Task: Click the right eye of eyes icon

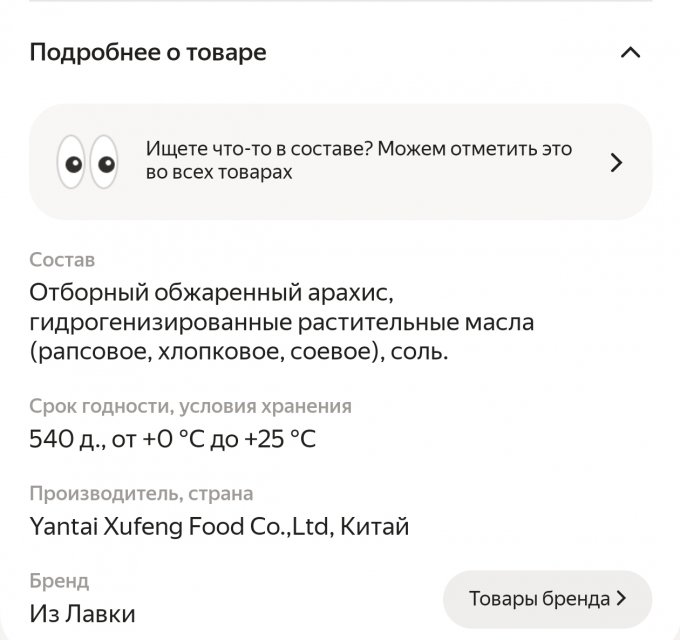Action: pos(104,162)
